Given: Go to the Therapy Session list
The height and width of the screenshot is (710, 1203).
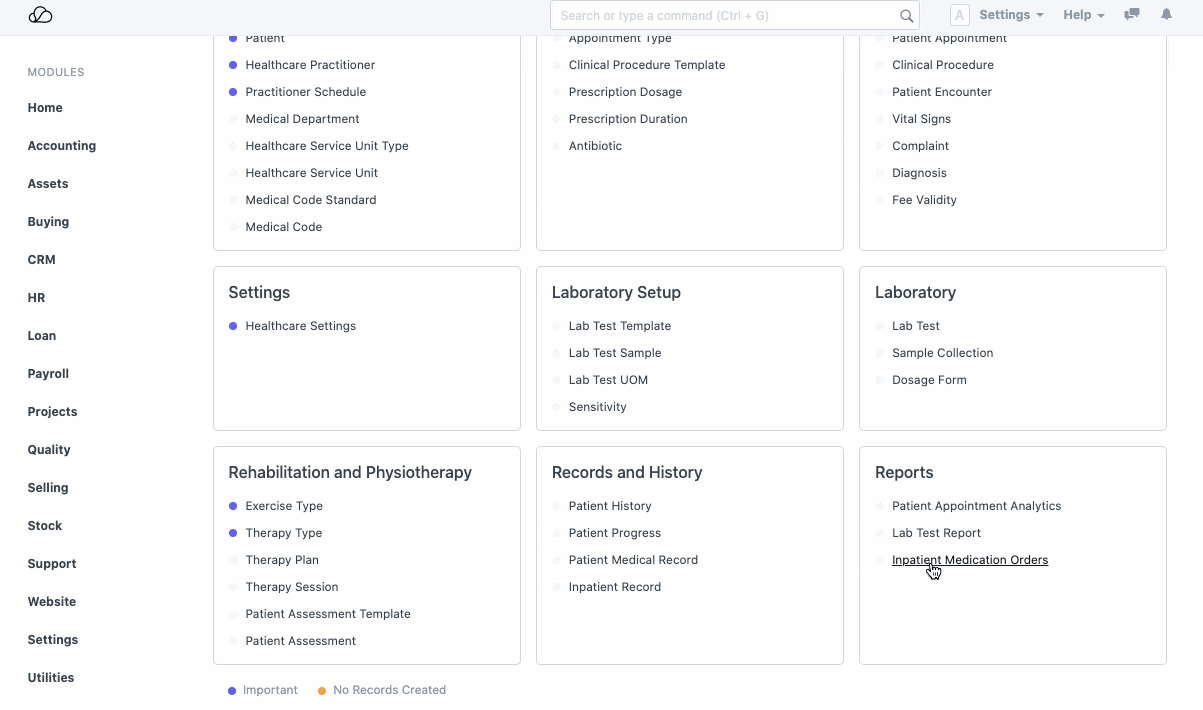Looking at the screenshot, I should point(292,587).
